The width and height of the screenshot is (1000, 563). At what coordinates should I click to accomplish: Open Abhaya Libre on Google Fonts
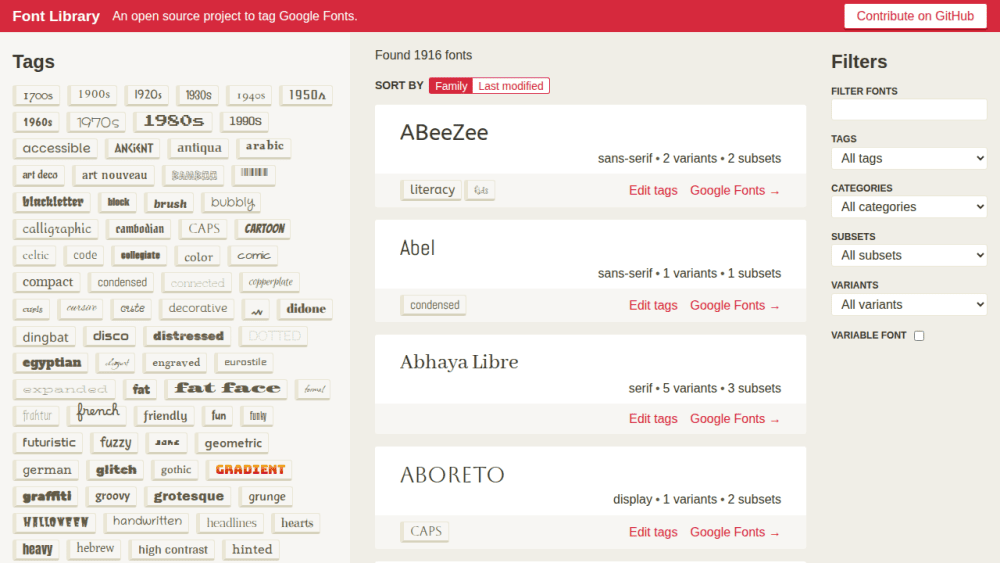click(735, 419)
